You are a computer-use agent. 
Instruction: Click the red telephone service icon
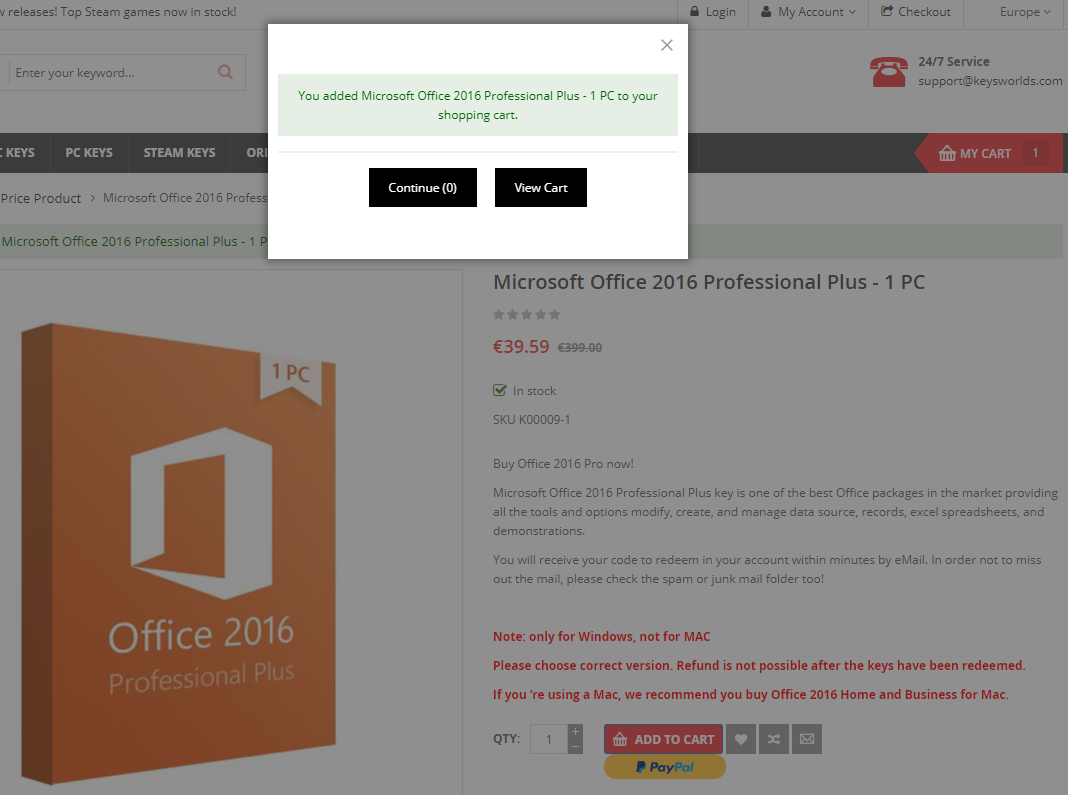point(888,72)
